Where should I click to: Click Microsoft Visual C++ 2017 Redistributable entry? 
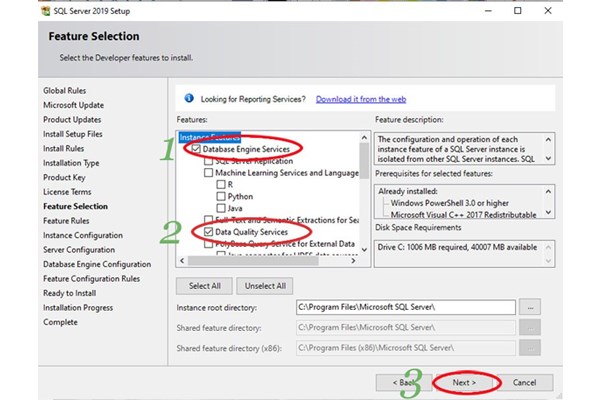[463, 215]
